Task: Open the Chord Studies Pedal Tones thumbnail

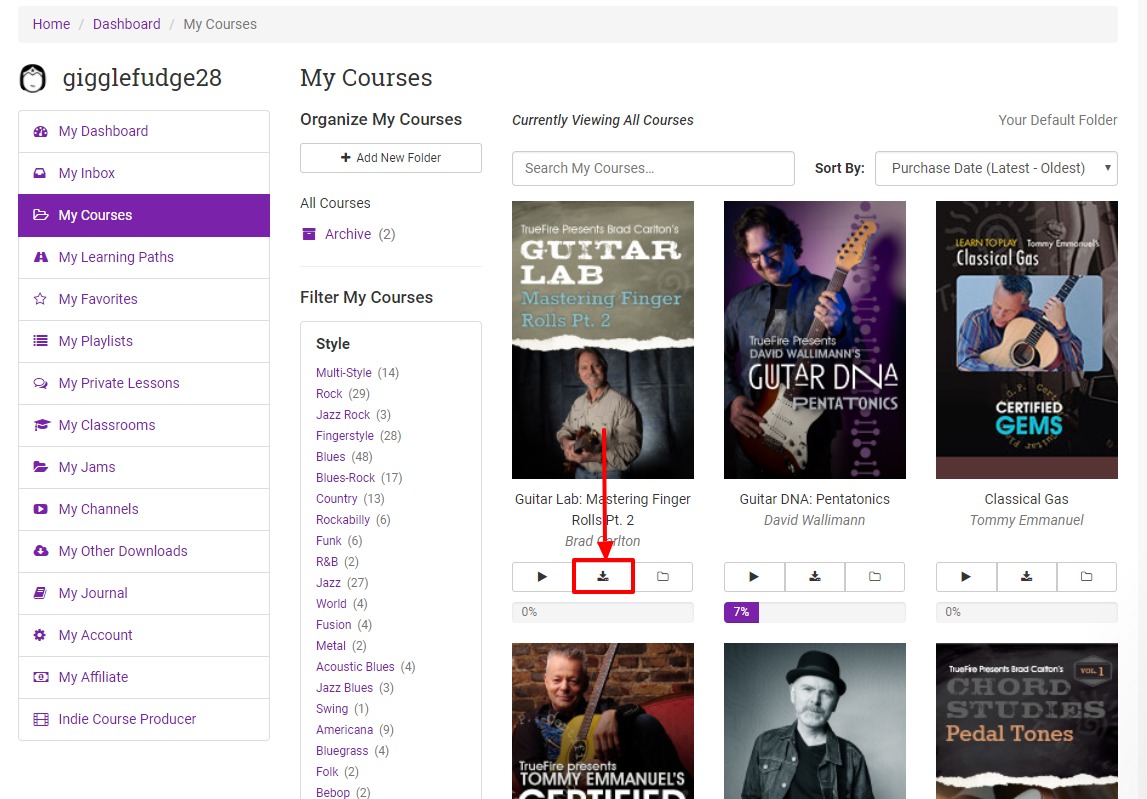Action: click(1026, 720)
